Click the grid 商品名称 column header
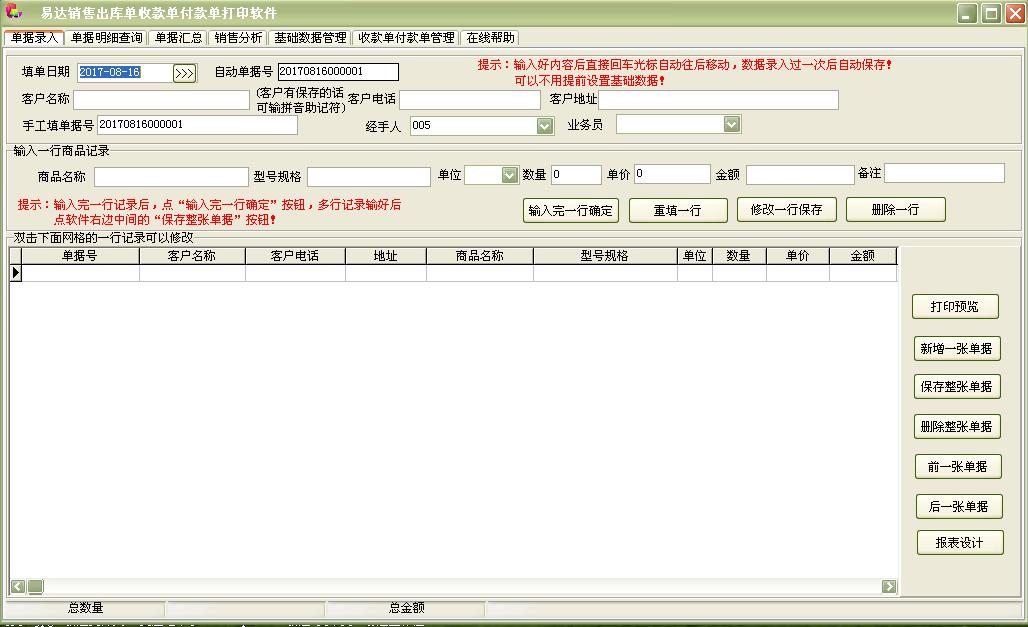Viewport: 1028px width, 627px height. click(480, 256)
